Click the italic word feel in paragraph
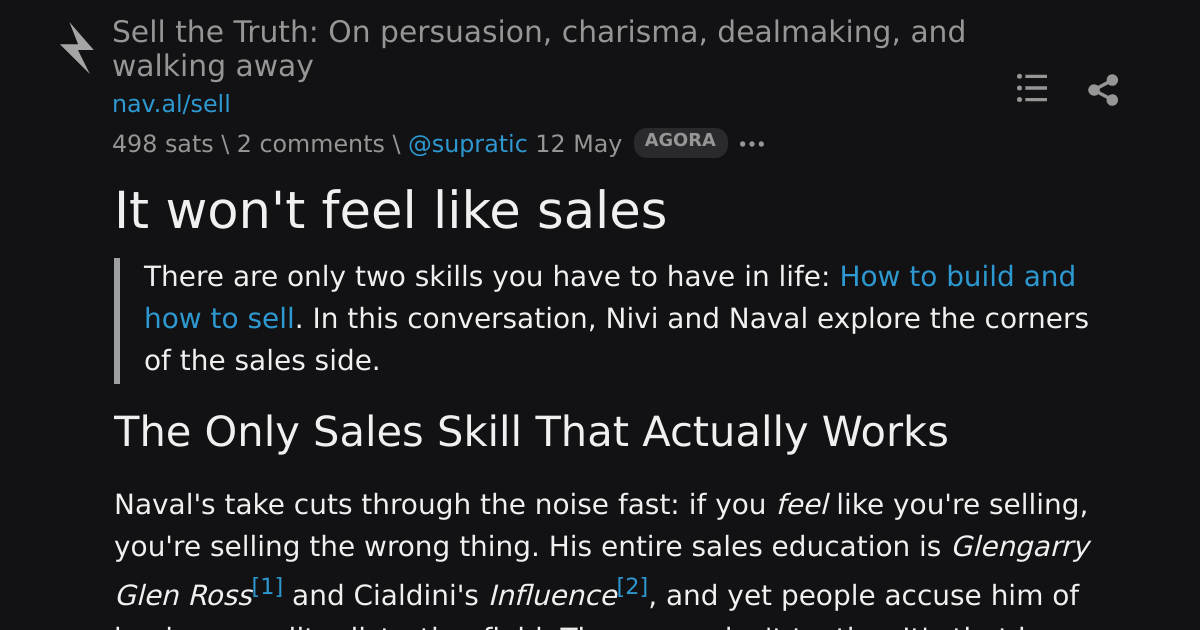The width and height of the screenshot is (1200, 630). tap(802, 505)
